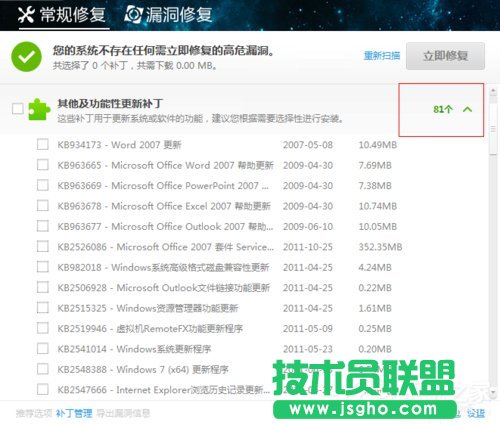This screenshot has width=500, height=425.
Task: Click the size value 0.22MB
Action: (375, 288)
